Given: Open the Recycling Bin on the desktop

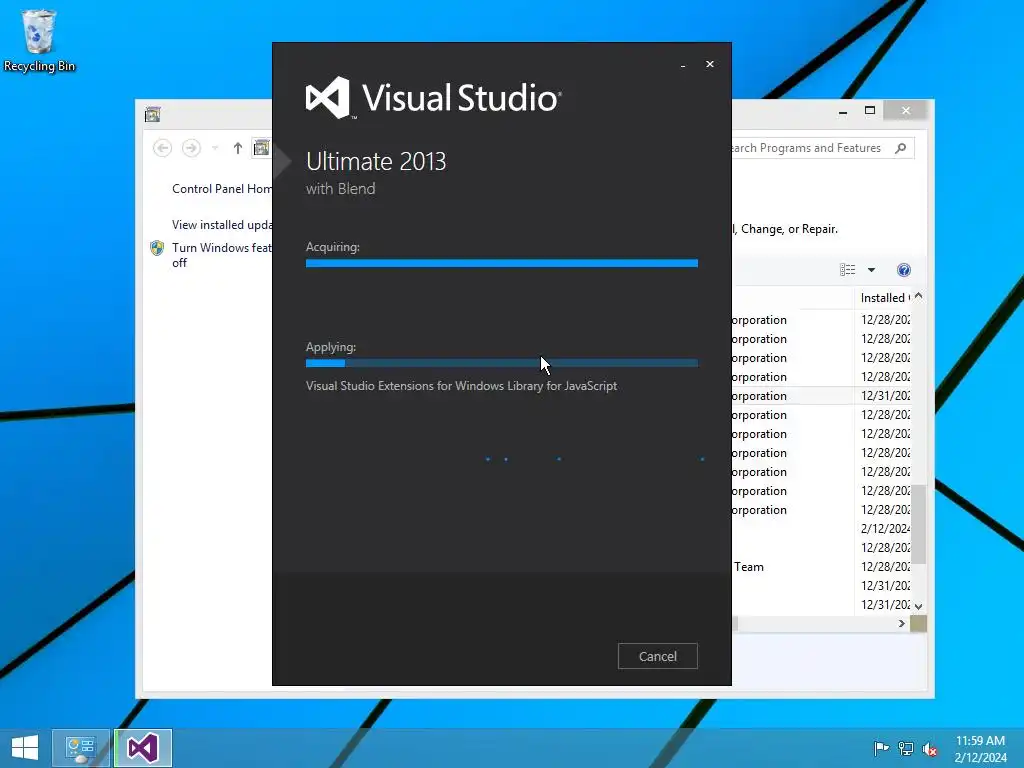Looking at the screenshot, I should coord(39,40).
